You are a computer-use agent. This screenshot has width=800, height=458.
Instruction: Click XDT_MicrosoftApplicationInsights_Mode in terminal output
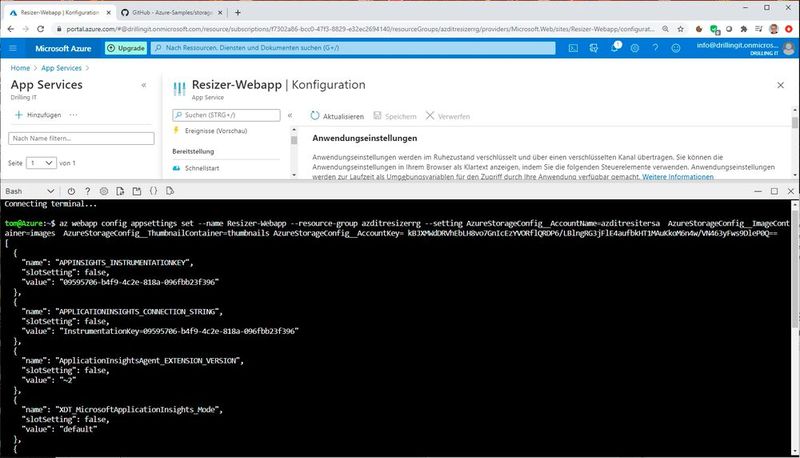coord(137,410)
